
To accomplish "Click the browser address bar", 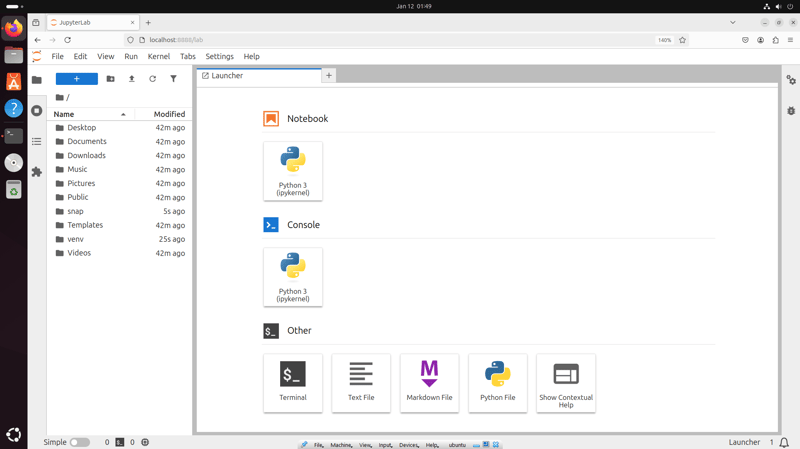I will click(x=400, y=40).
